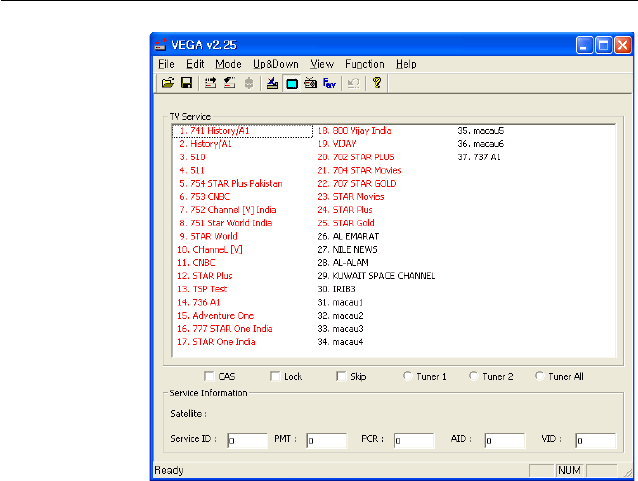Select the cyan TV service icon
The image size is (638, 481).
(x=291, y=84)
